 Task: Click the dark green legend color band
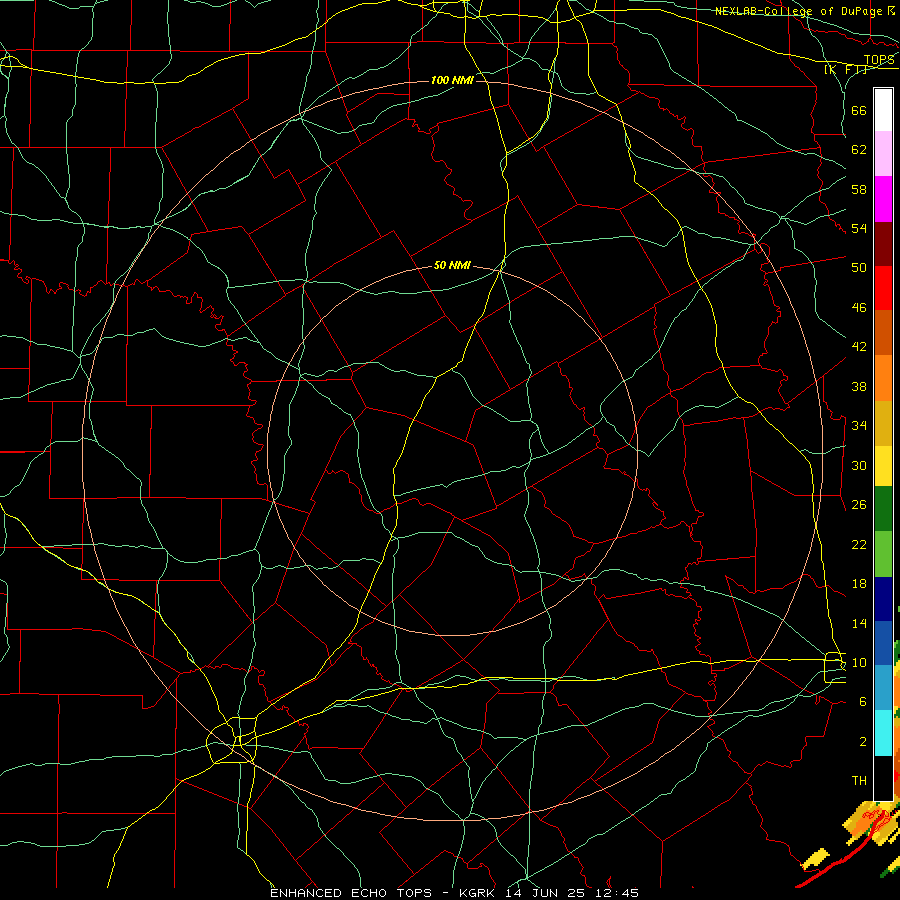883,509
